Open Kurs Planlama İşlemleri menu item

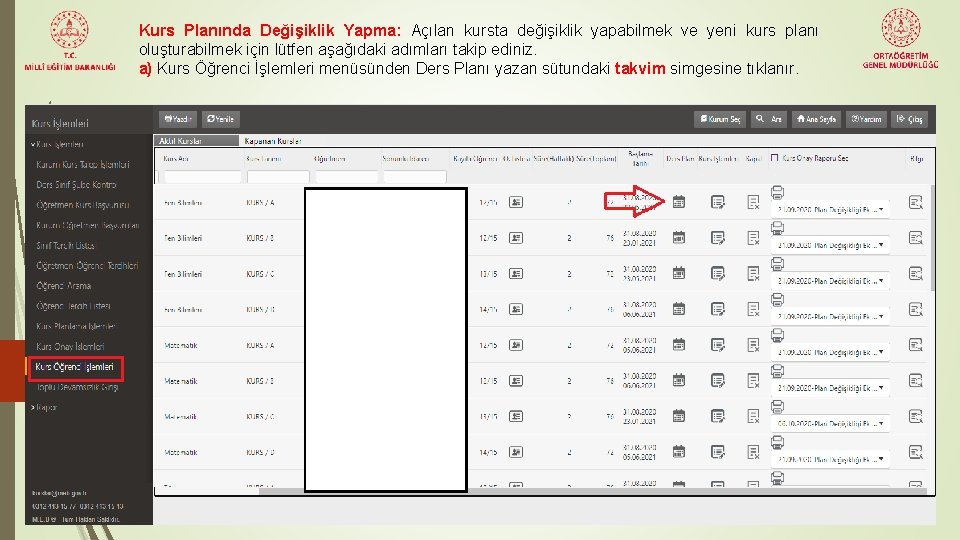(x=76, y=326)
